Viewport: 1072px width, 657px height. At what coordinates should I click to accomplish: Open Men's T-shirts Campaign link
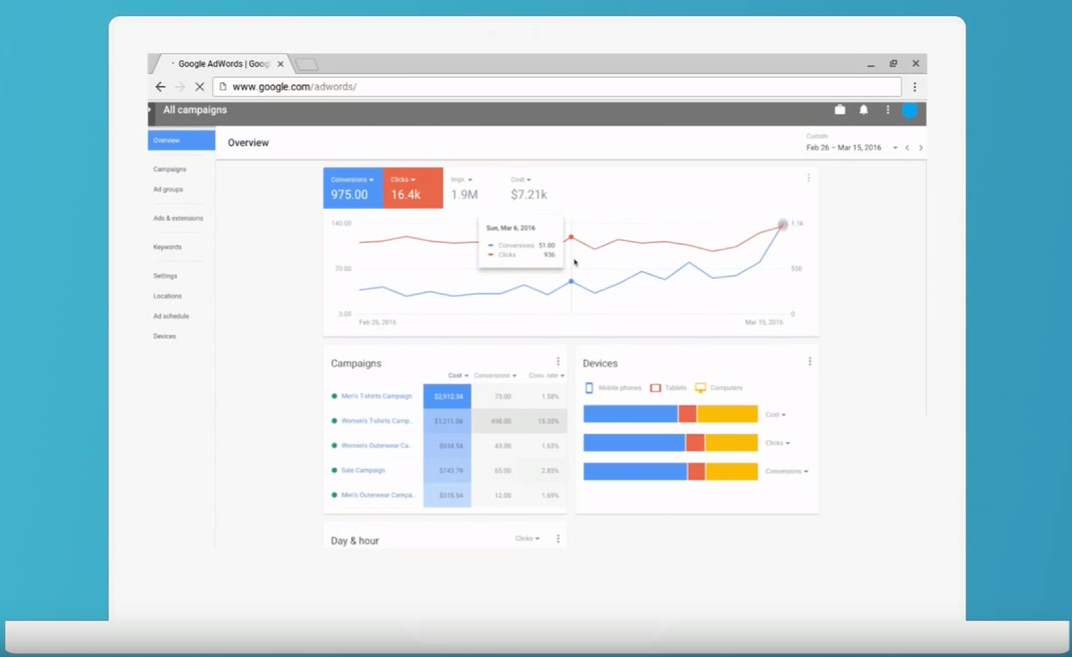pyautogui.click(x=376, y=397)
